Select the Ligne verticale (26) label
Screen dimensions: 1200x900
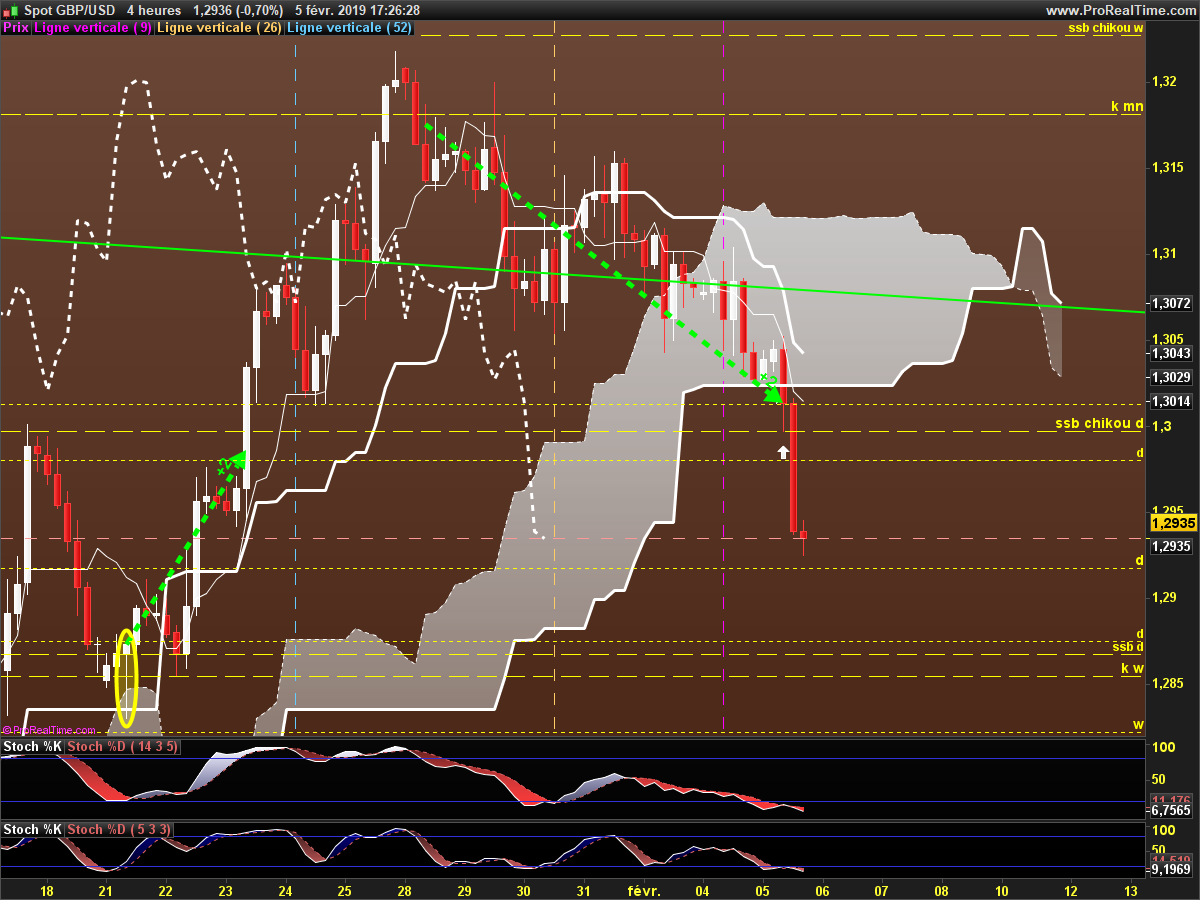click(220, 28)
